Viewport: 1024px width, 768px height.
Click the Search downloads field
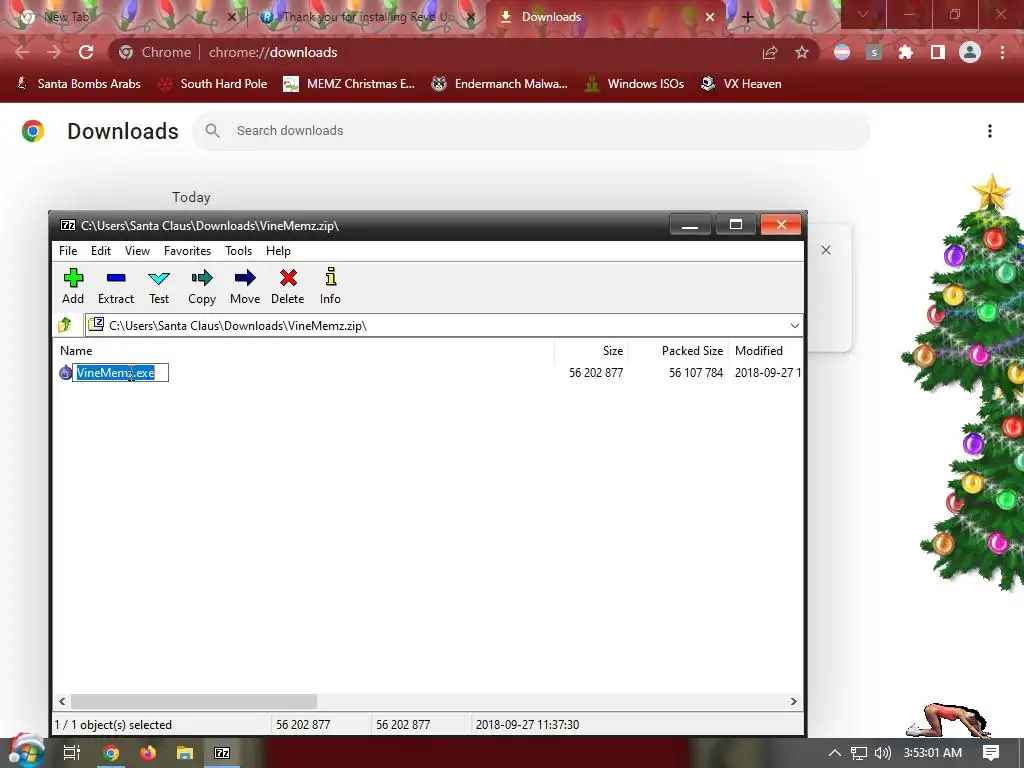(531, 131)
